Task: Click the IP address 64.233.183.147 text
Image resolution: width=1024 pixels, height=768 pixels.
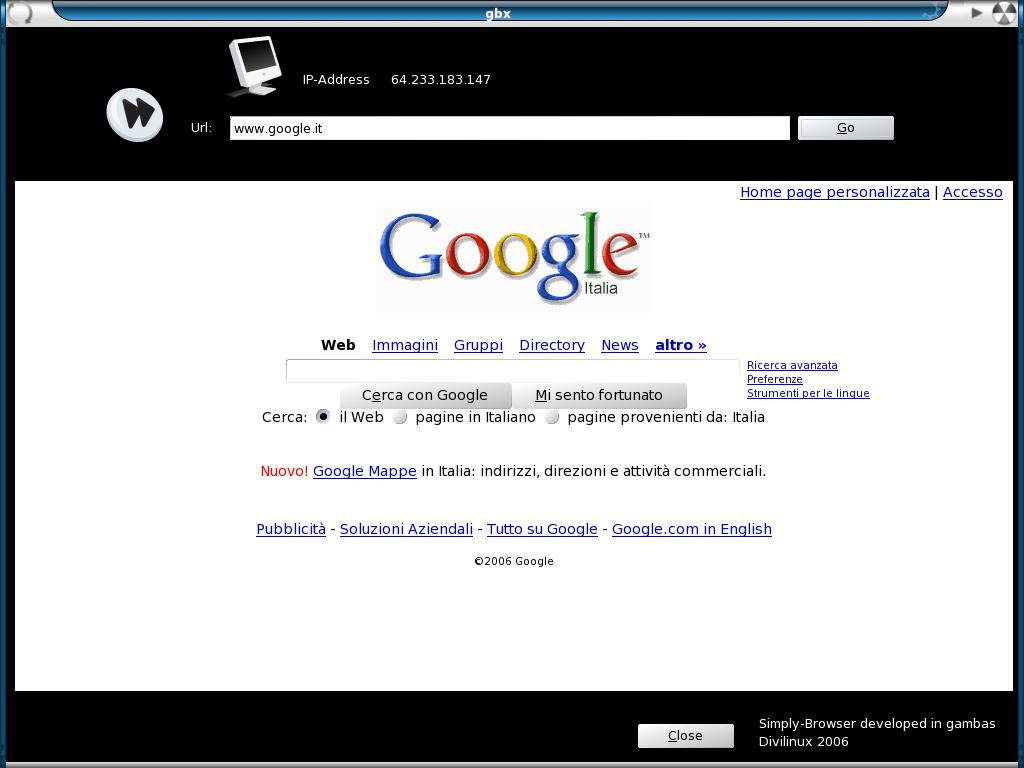Action: click(x=441, y=80)
